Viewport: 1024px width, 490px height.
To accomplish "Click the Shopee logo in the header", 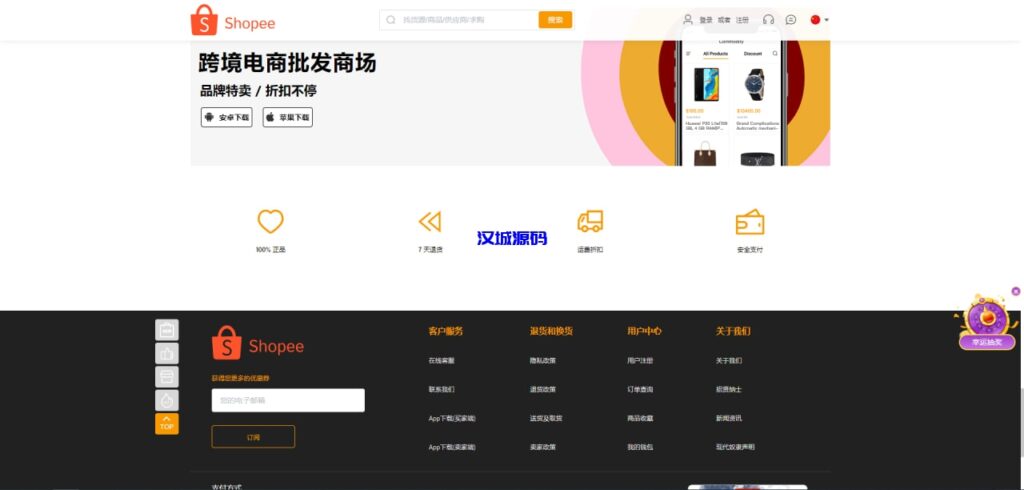I will [233, 20].
